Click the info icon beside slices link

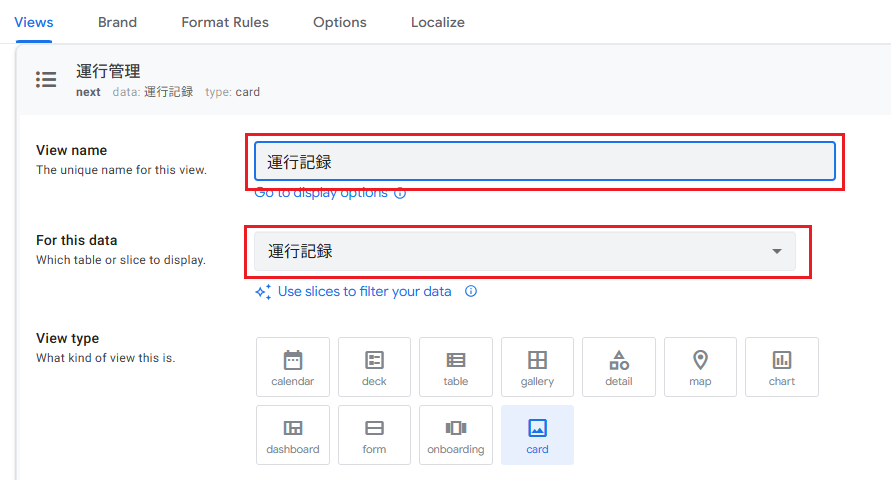pyautogui.click(x=471, y=292)
